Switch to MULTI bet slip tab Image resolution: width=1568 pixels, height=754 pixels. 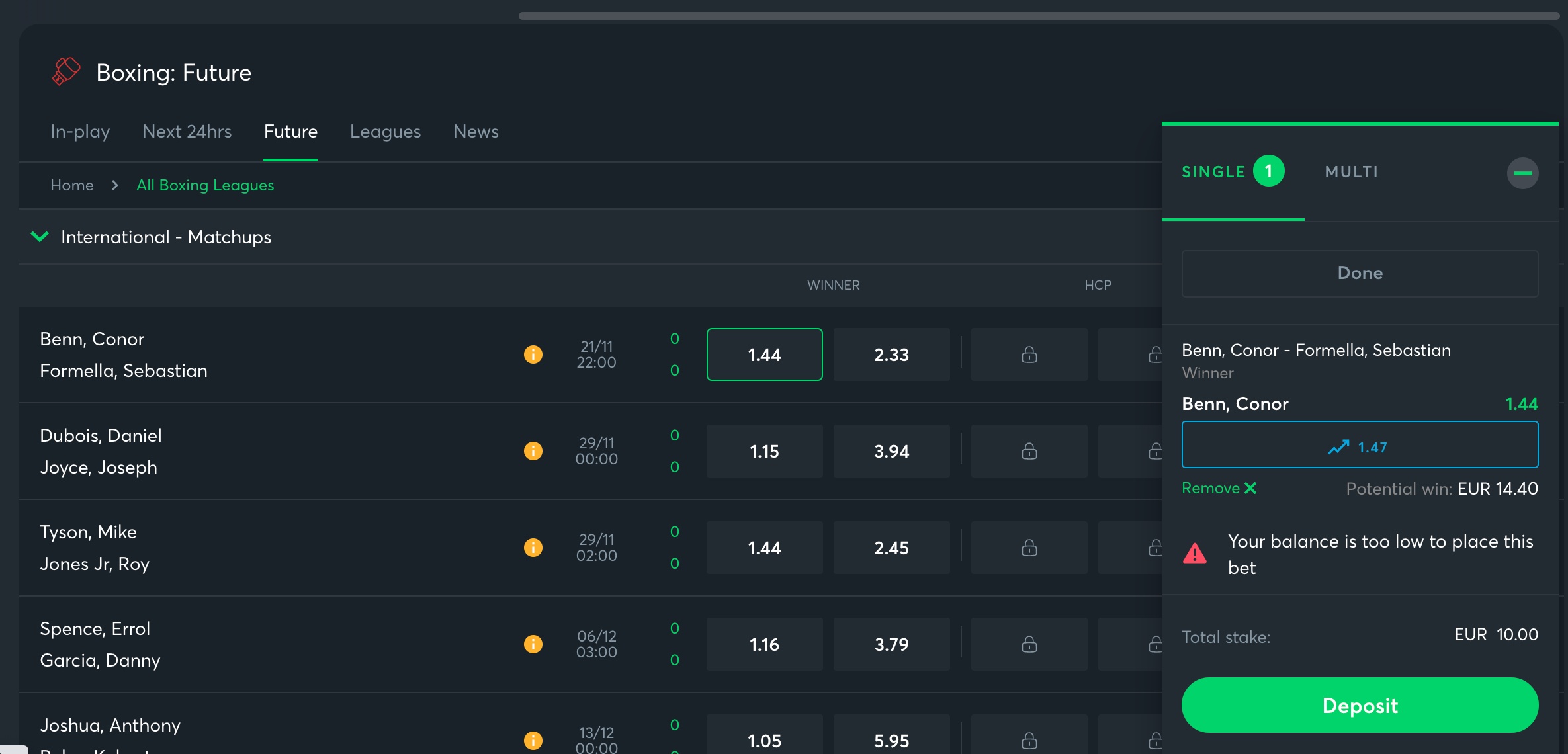pyautogui.click(x=1352, y=172)
